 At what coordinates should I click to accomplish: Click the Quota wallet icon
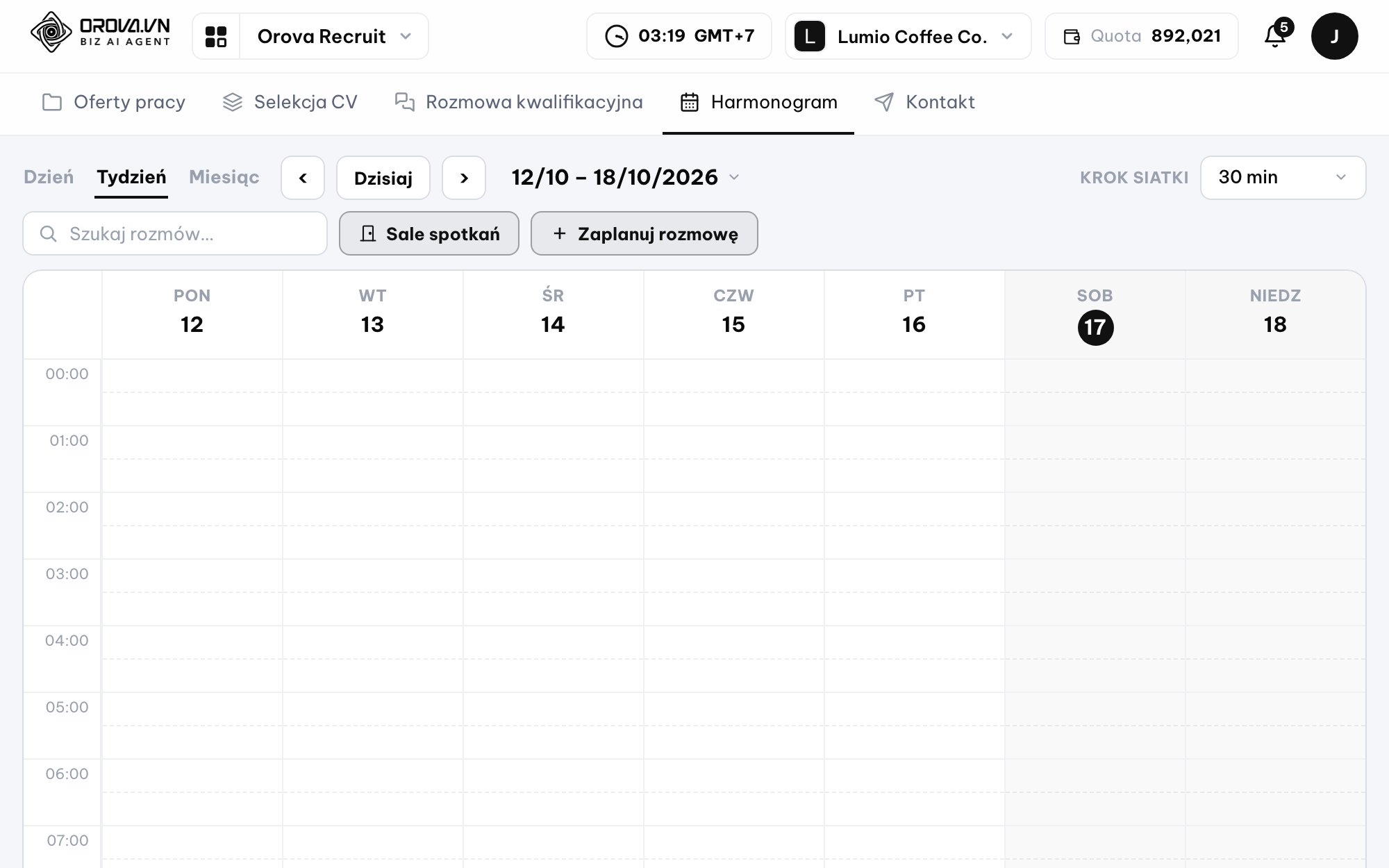coord(1072,37)
